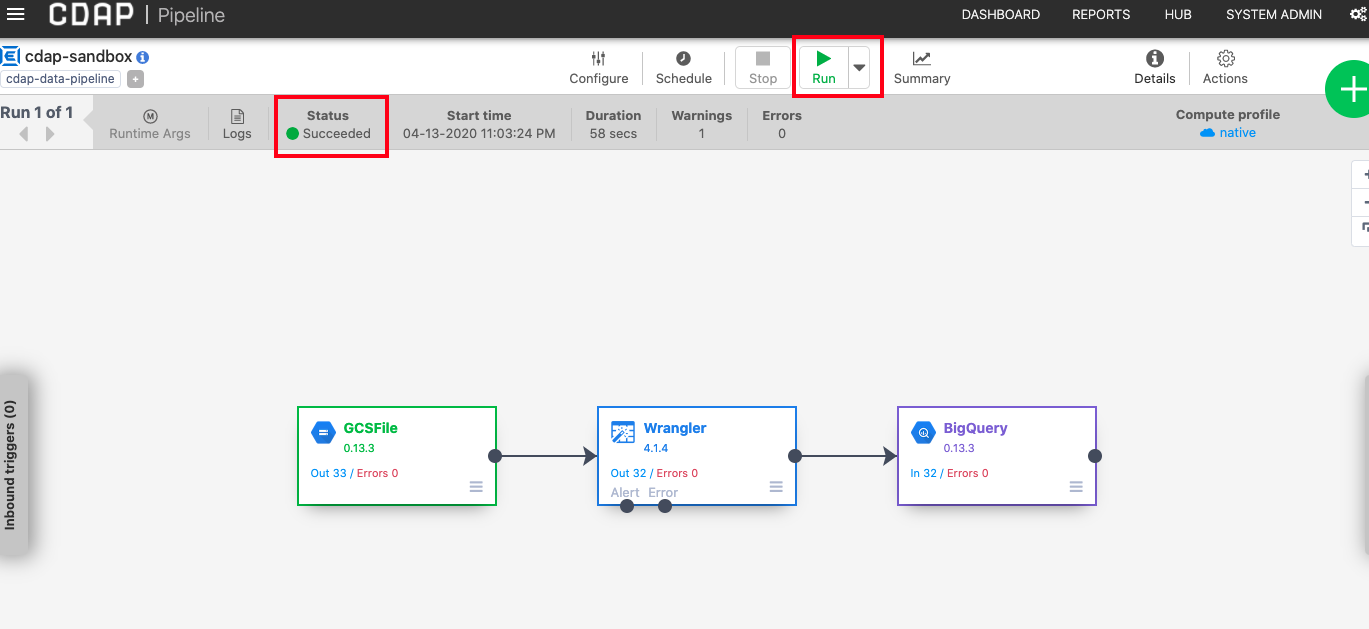Expand the Run options dropdown arrow
The image size is (1369, 629).
[859, 68]
